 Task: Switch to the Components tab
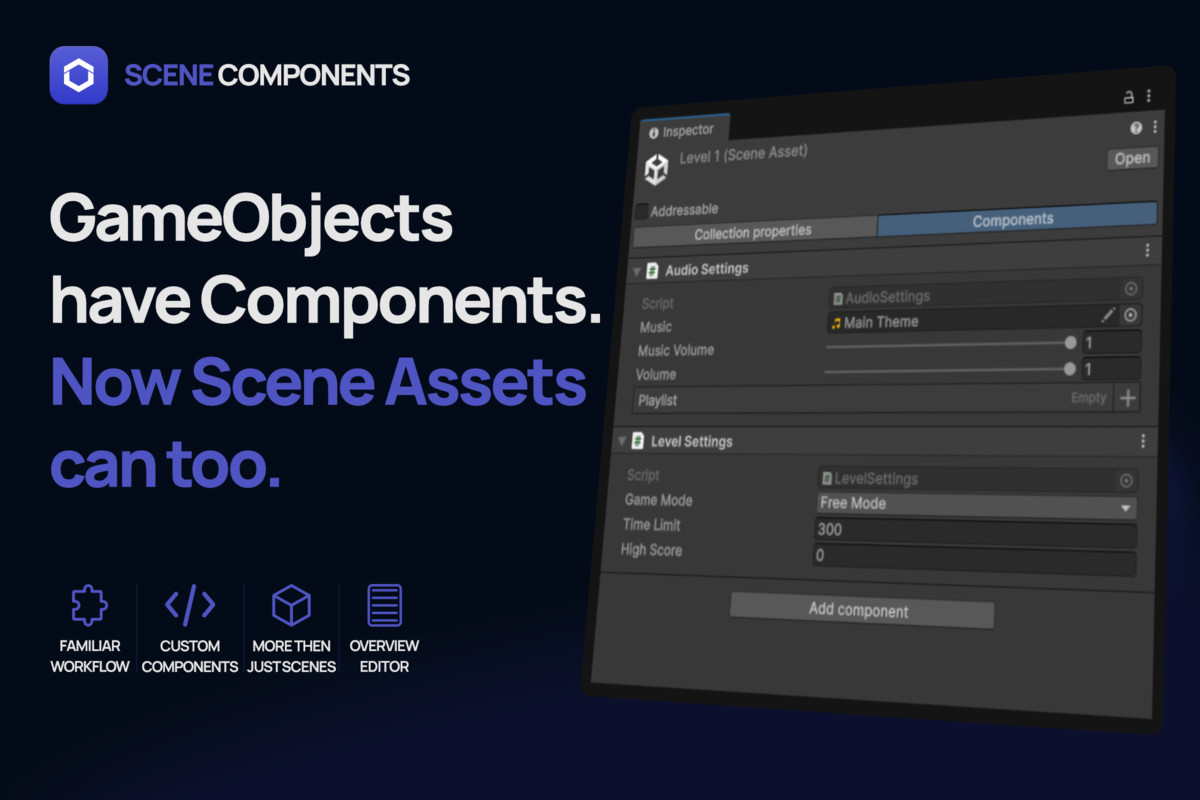pos(1016,219)
